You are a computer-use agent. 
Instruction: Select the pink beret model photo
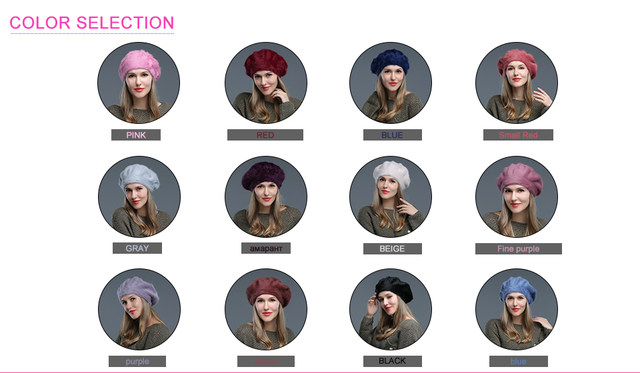point(138,83)
